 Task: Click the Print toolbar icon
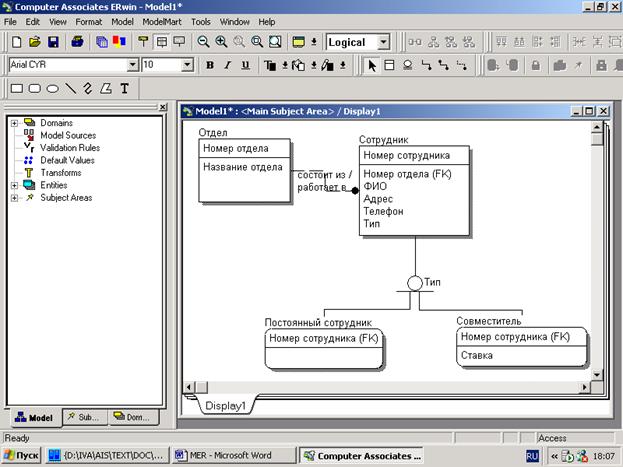pos(77,42)
